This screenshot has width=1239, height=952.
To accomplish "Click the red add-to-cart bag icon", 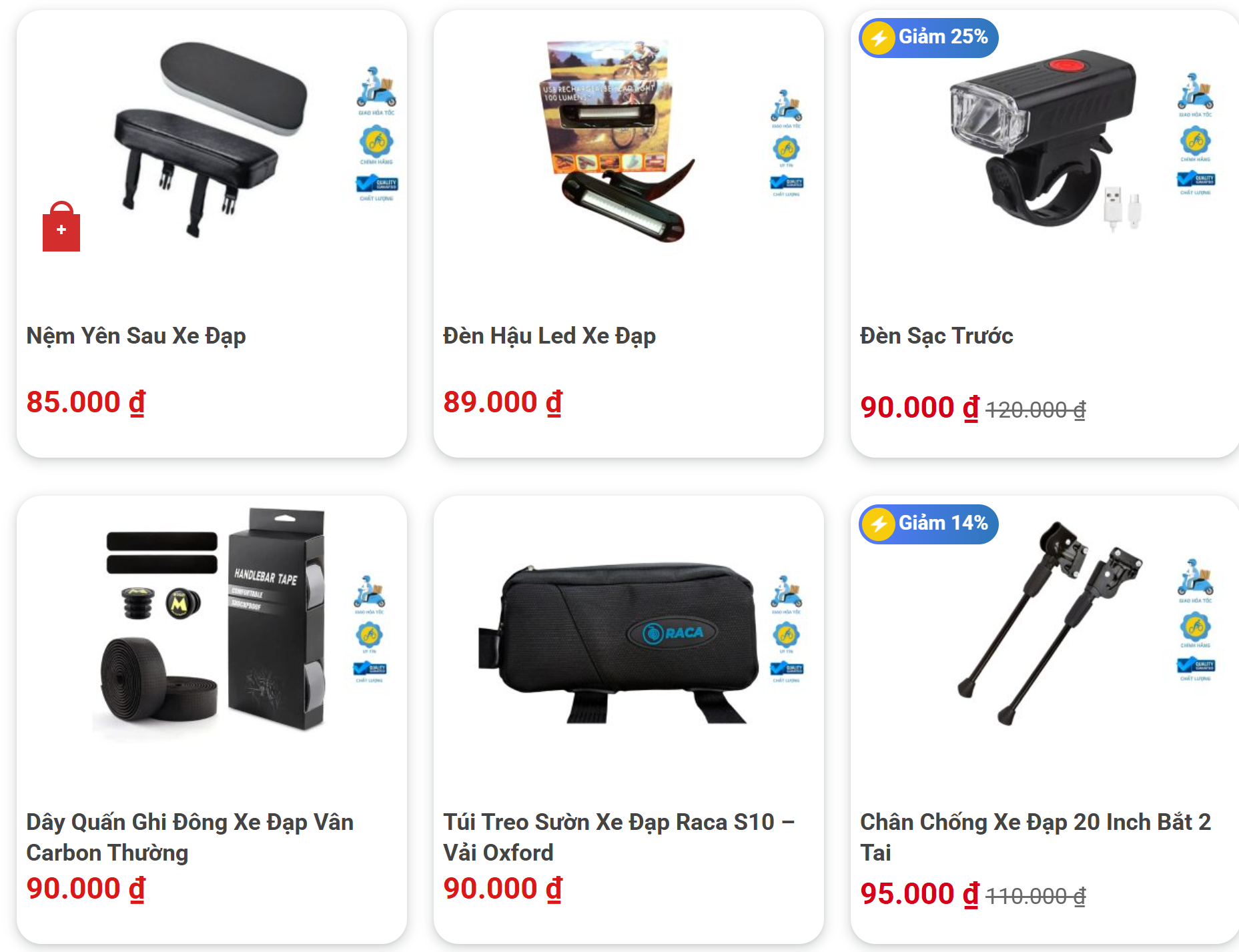I will (61, 226).
